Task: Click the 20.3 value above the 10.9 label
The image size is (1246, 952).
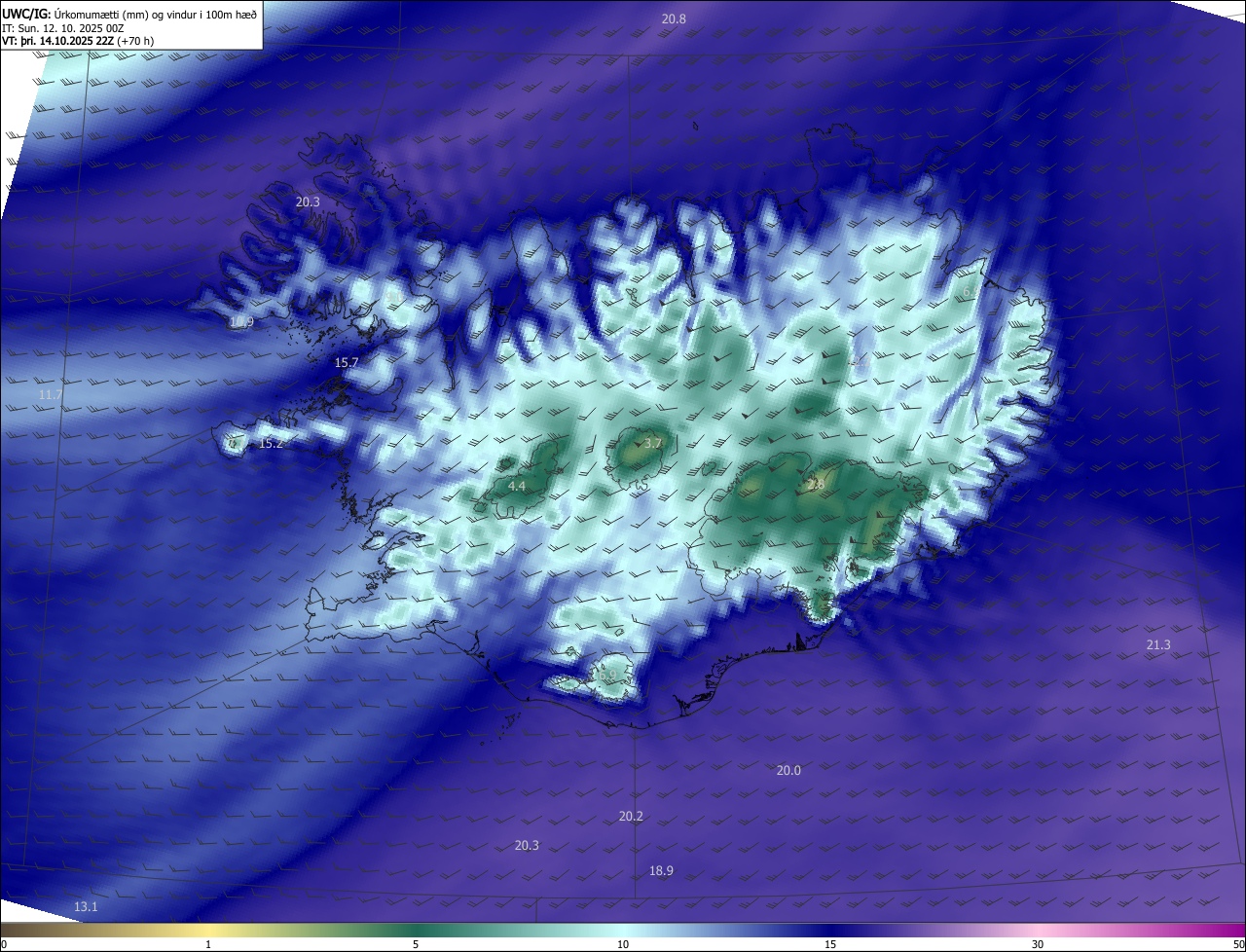Action: (308, 201)
